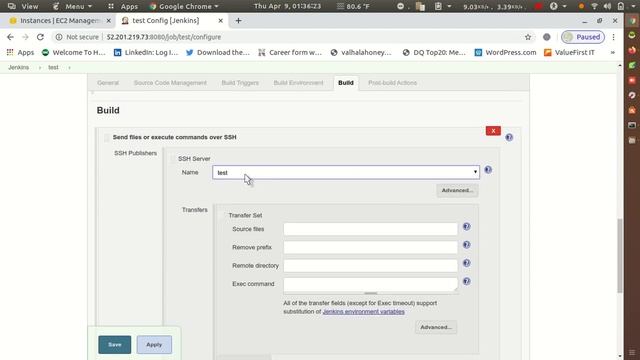Viewport: 640px width, 360px height.
Task: Click the Not secure site info icon
Action: [59, 37]
